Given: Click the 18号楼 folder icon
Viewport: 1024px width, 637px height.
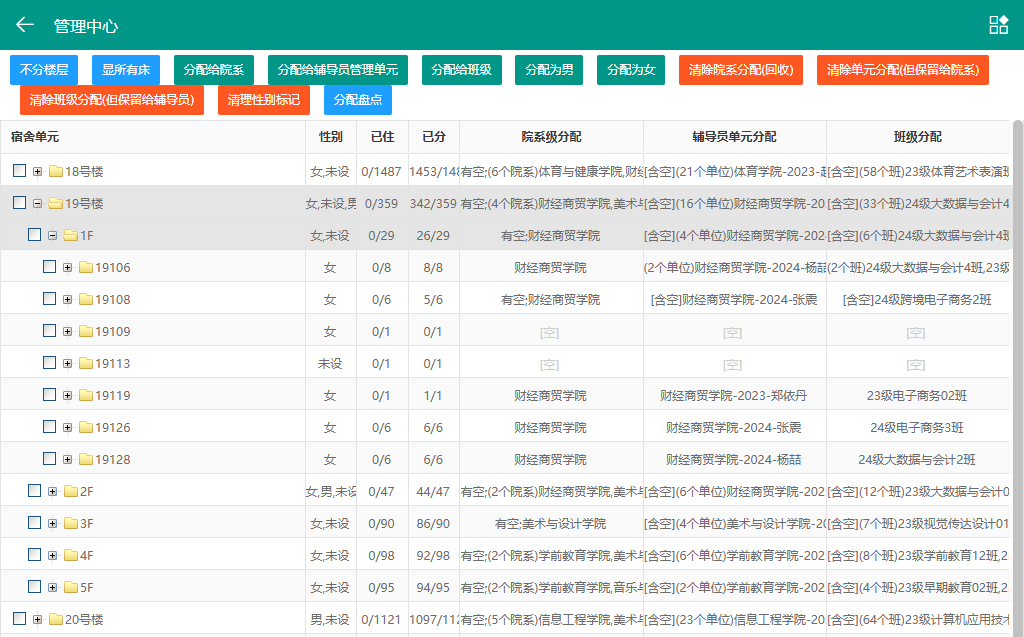Looking at the screenshot, I should (56, 171).
